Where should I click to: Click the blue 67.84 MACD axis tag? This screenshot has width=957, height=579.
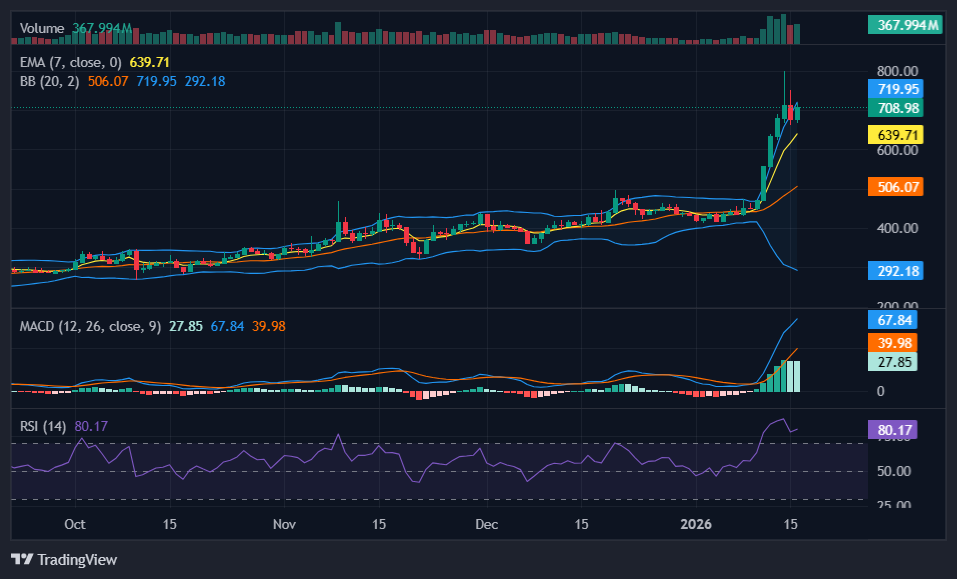point(897,320)
